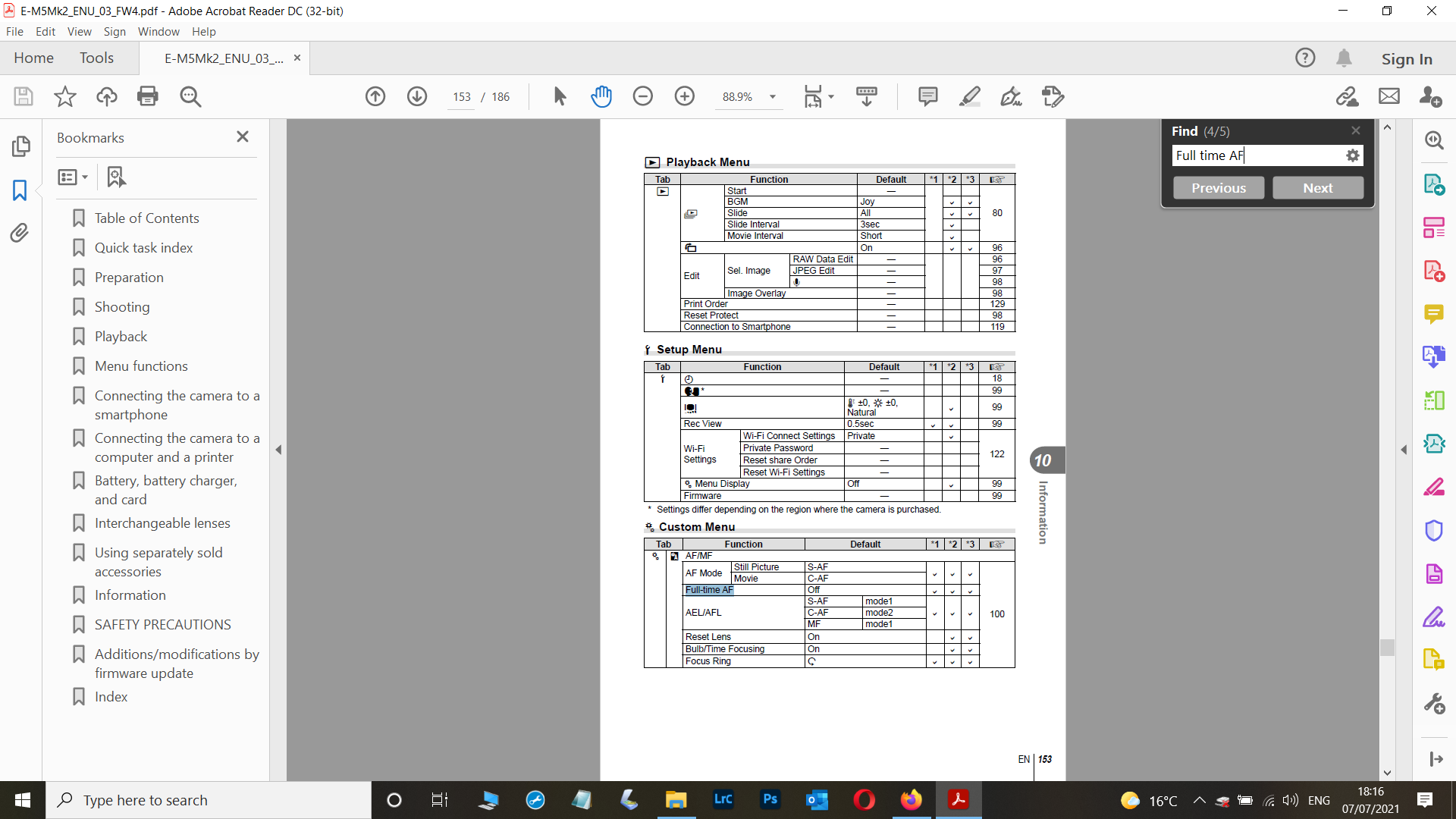Click the vertical scrollbar thumb

tap(1387, 647)
